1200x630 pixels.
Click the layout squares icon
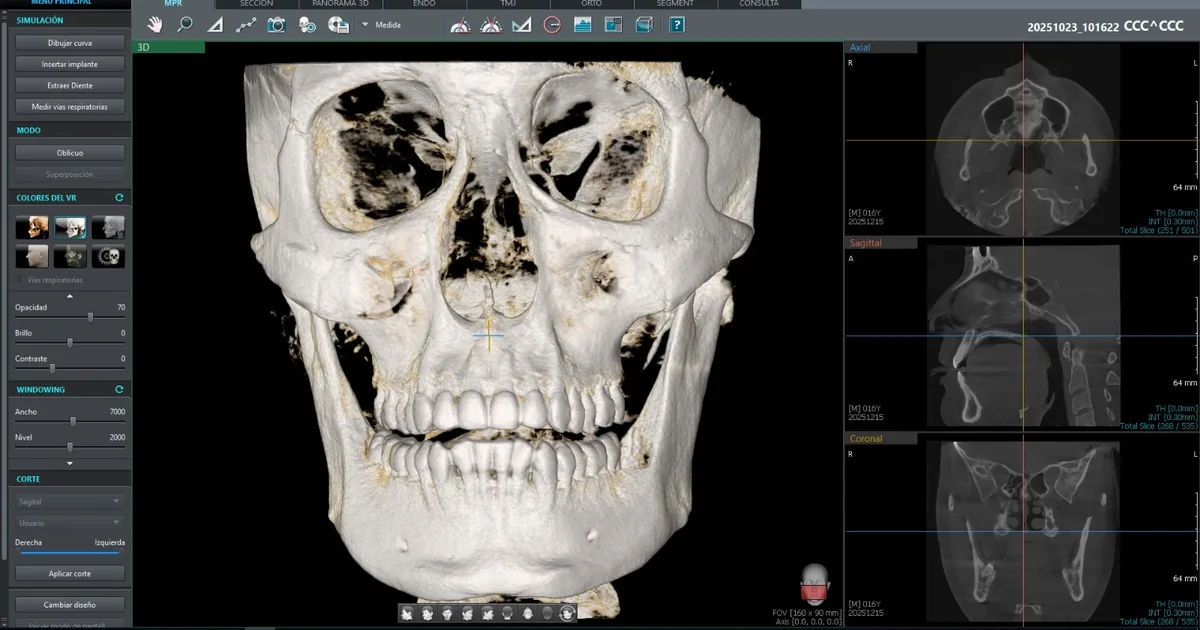[x=614, y=24]
